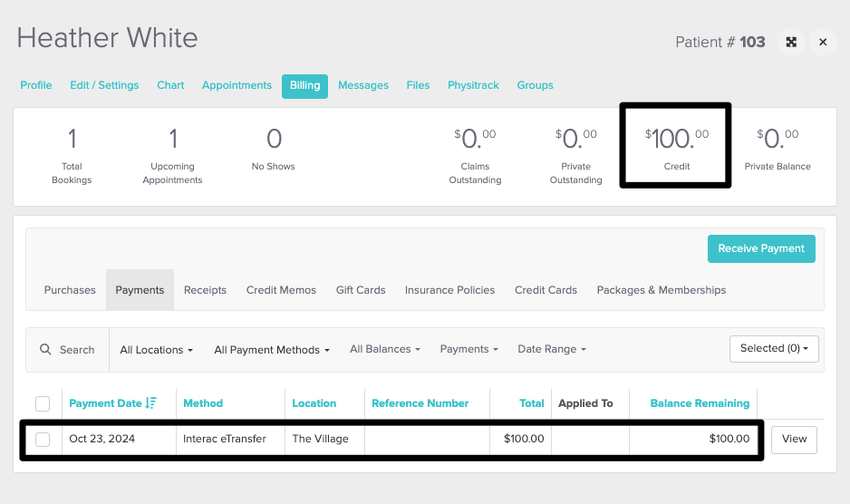
Task: Click the Search payments field
Action: [x=77, y=350]
